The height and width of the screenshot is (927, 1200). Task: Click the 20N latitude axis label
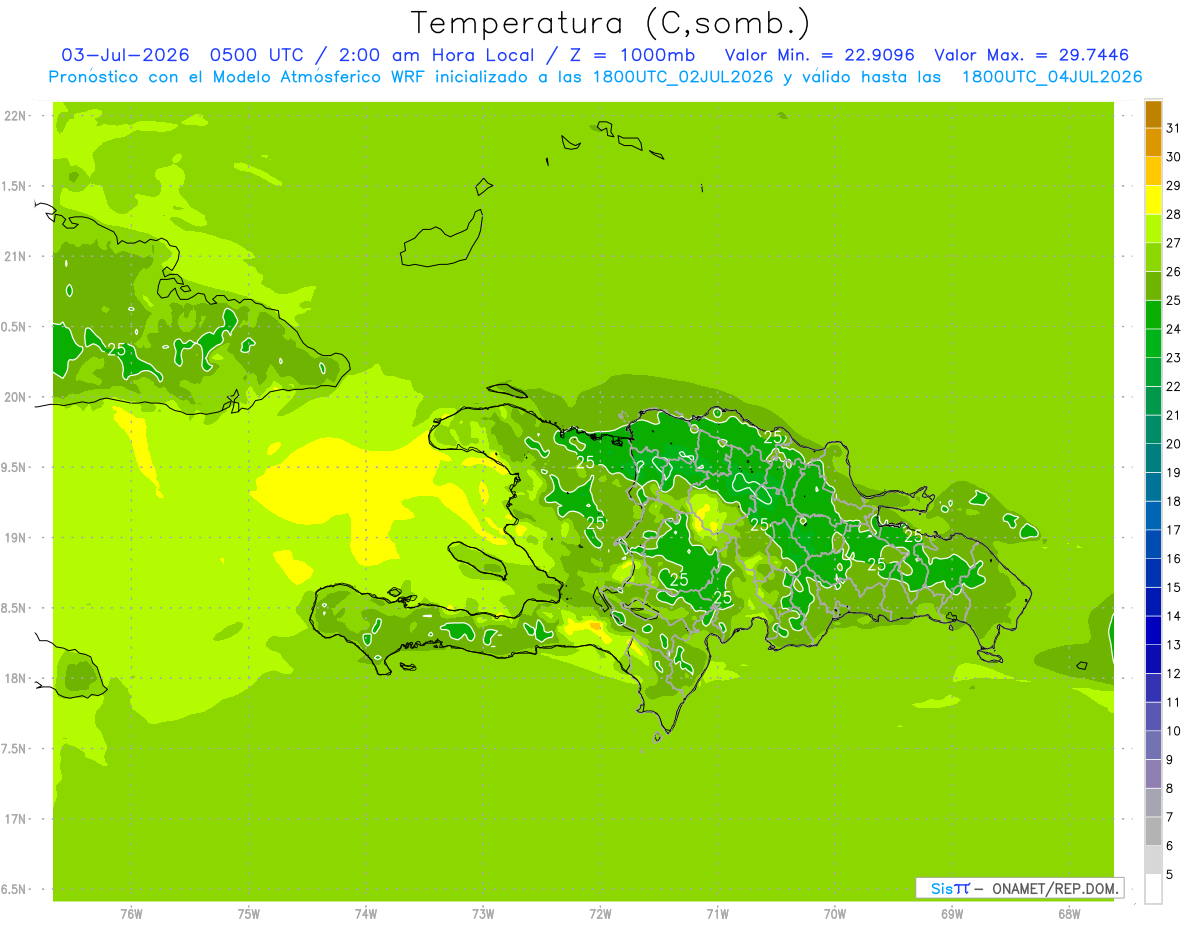(15, 397)
